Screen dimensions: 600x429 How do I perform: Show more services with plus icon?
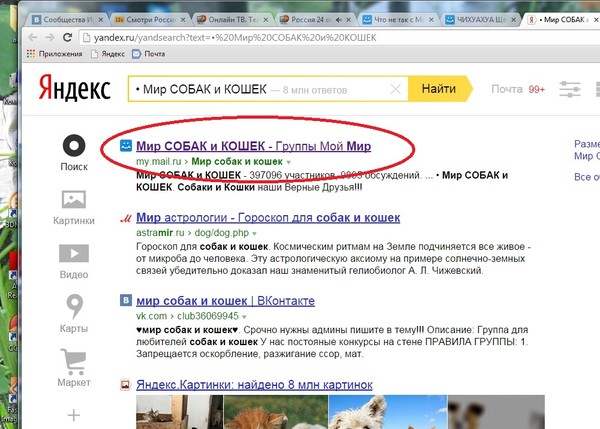pos(74,415)
